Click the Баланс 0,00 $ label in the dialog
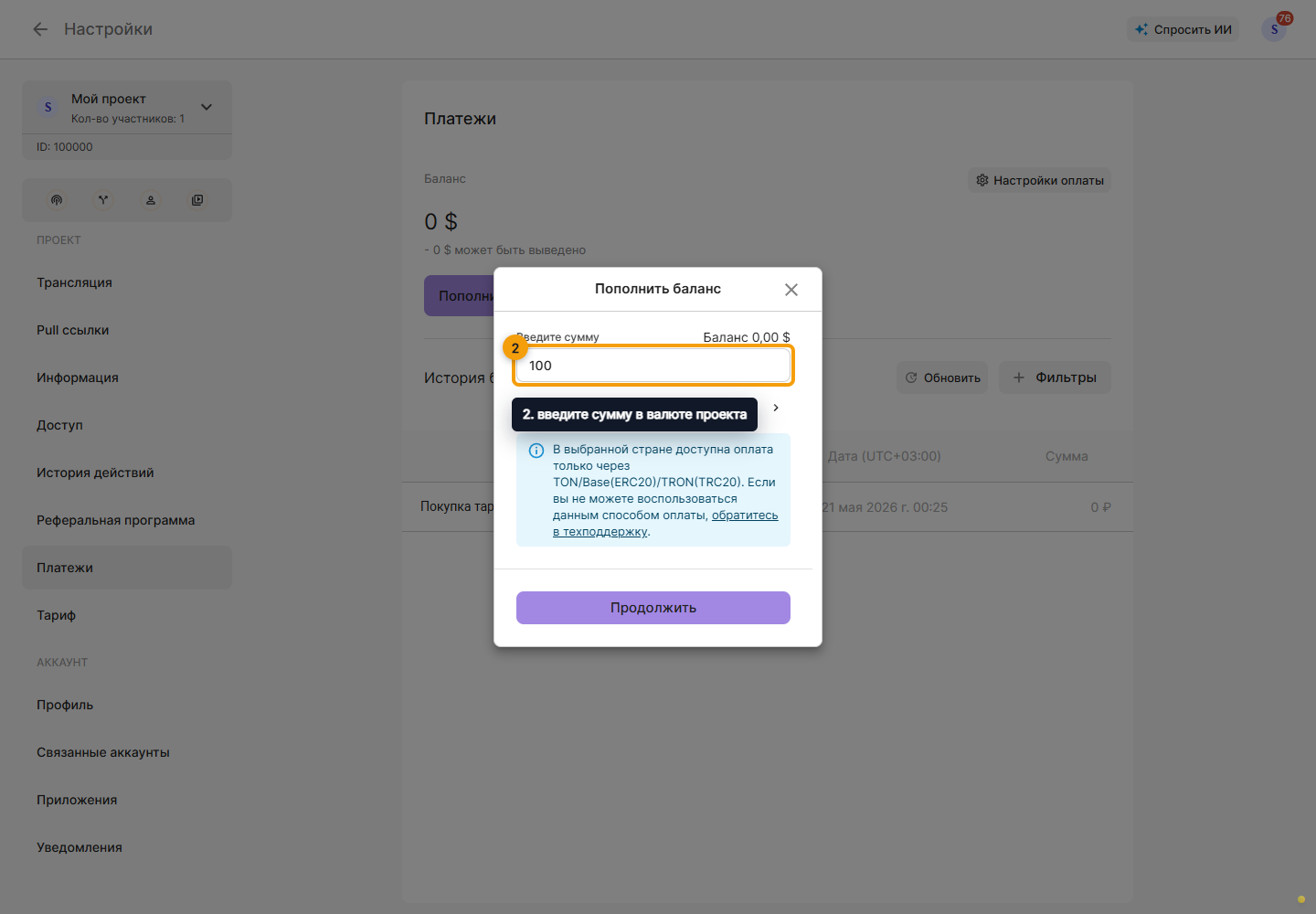 click(747, 337)
